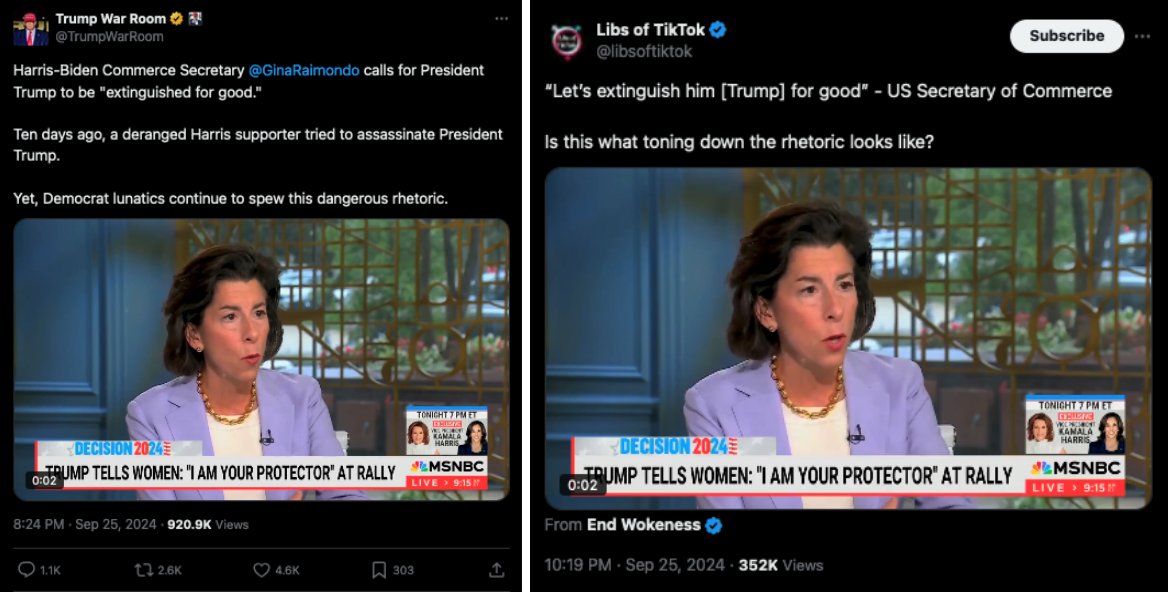This screenshot has width=1168, height=592.
Task: Open Libs of TikTok profile avatar
Action: click(567, 40)
